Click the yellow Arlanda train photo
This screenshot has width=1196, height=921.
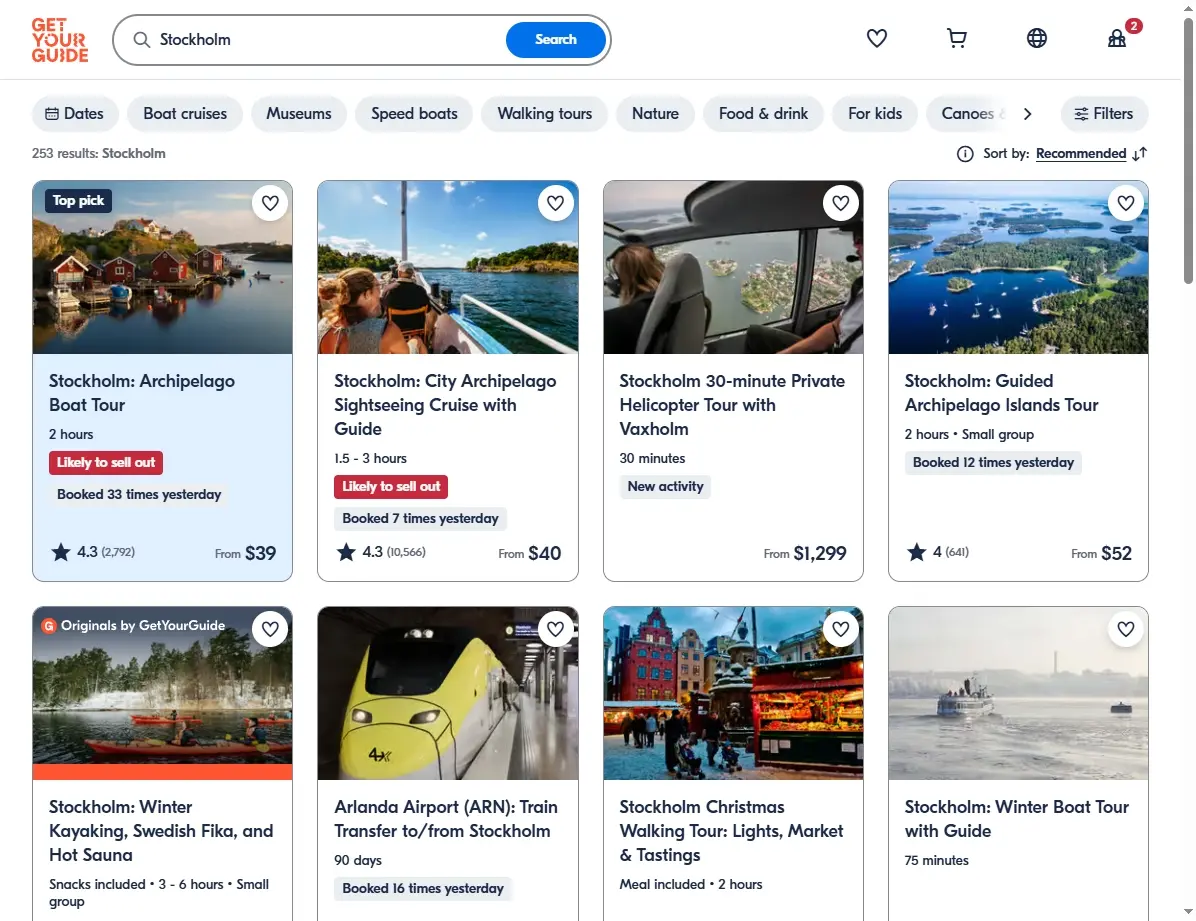448,693
